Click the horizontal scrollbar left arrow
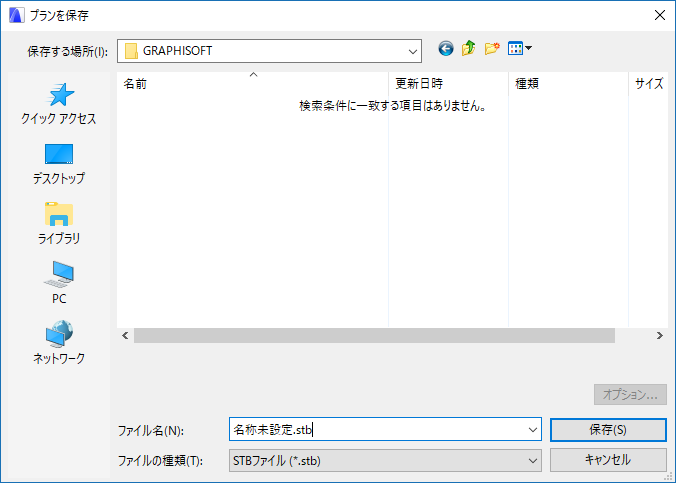Viewport: 676px width, 483px height. coord(125,336)
